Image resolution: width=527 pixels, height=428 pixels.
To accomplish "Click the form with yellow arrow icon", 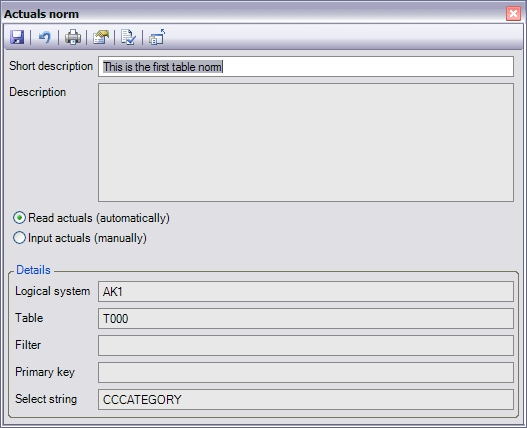I will [101, 37].
